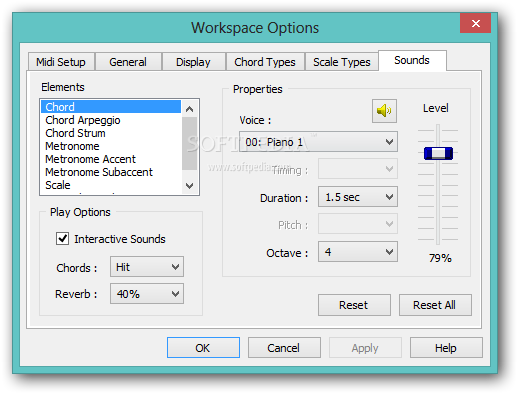Click the Reset All button

435,305
